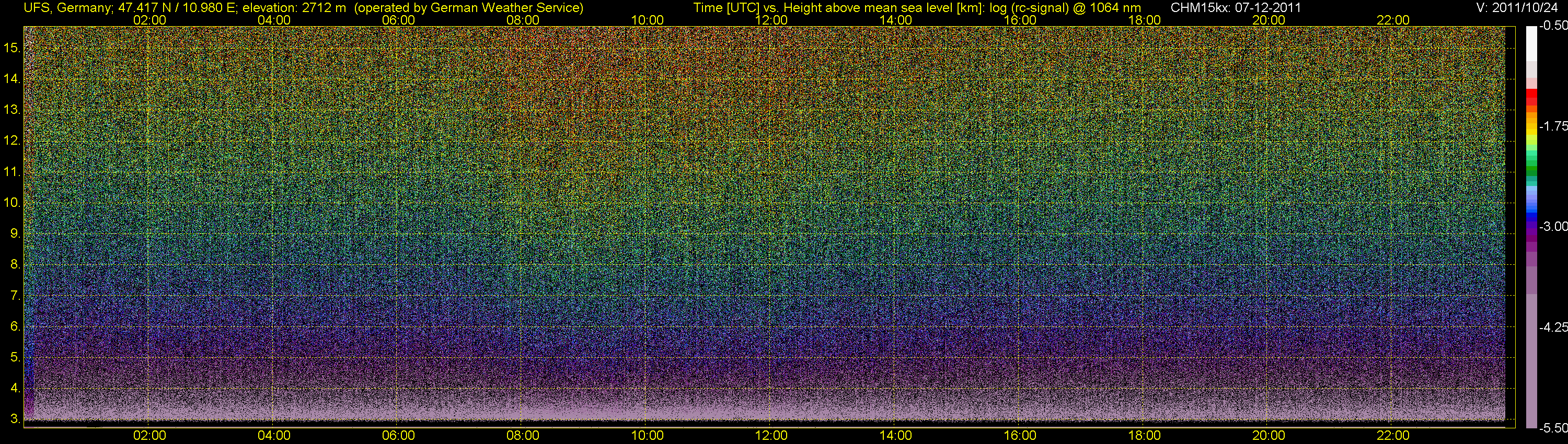This screenshot has width=1568, height=444.
Task: Click "16:00" on the upper time axis
Action: click(x=1020, y=20)
